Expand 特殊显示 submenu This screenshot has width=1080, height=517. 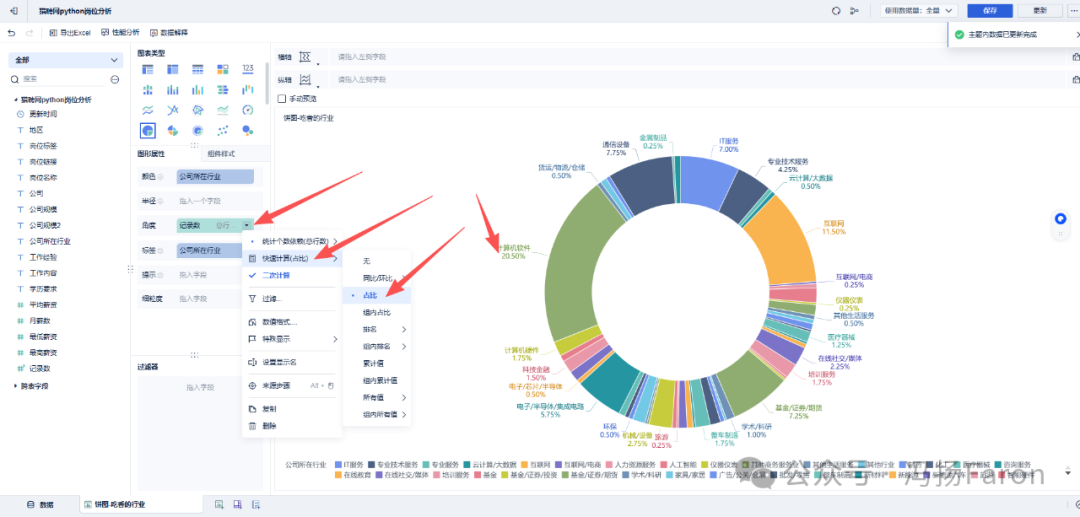tap(291, 339)
